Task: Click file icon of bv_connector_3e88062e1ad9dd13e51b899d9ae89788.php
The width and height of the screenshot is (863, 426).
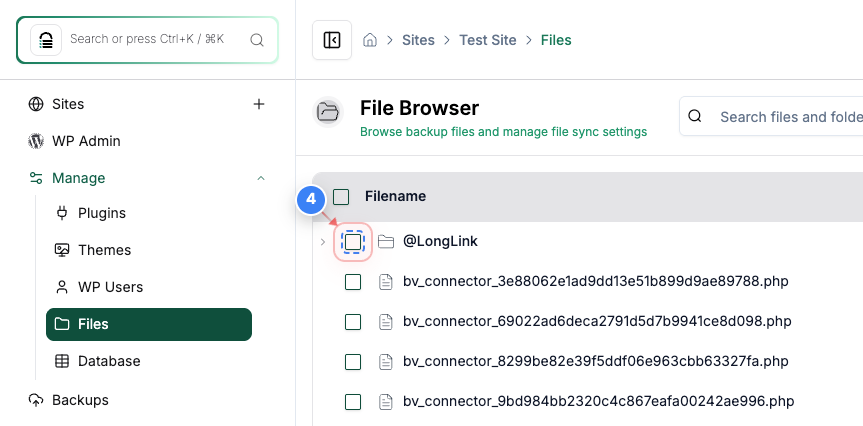Action: pos(386,282)
